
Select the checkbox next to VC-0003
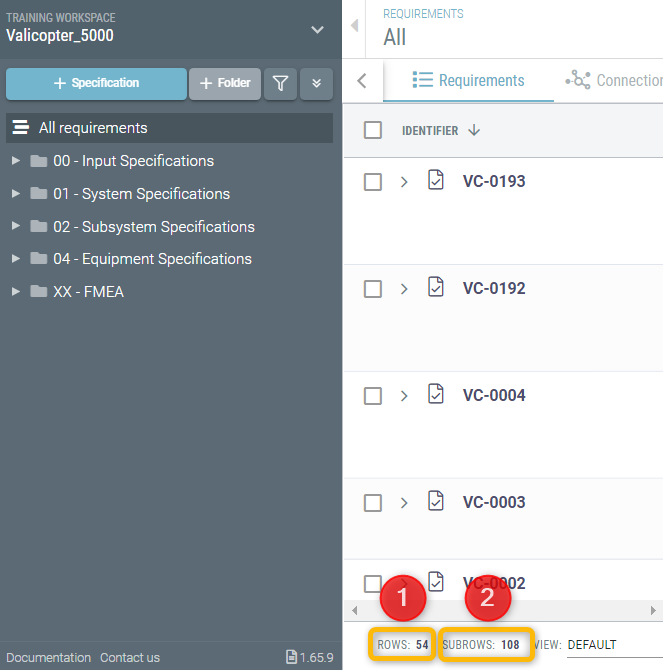(x=373, y=503)
